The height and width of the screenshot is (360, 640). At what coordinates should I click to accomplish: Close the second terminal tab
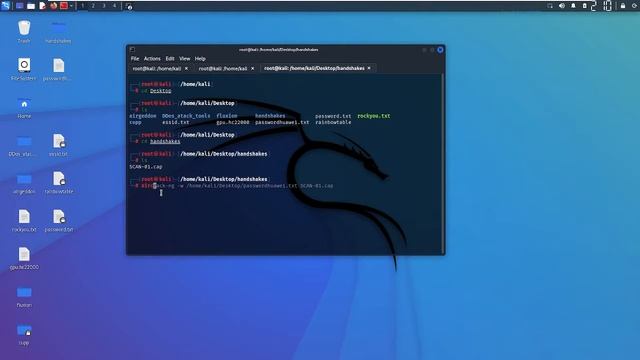(253, 69)
